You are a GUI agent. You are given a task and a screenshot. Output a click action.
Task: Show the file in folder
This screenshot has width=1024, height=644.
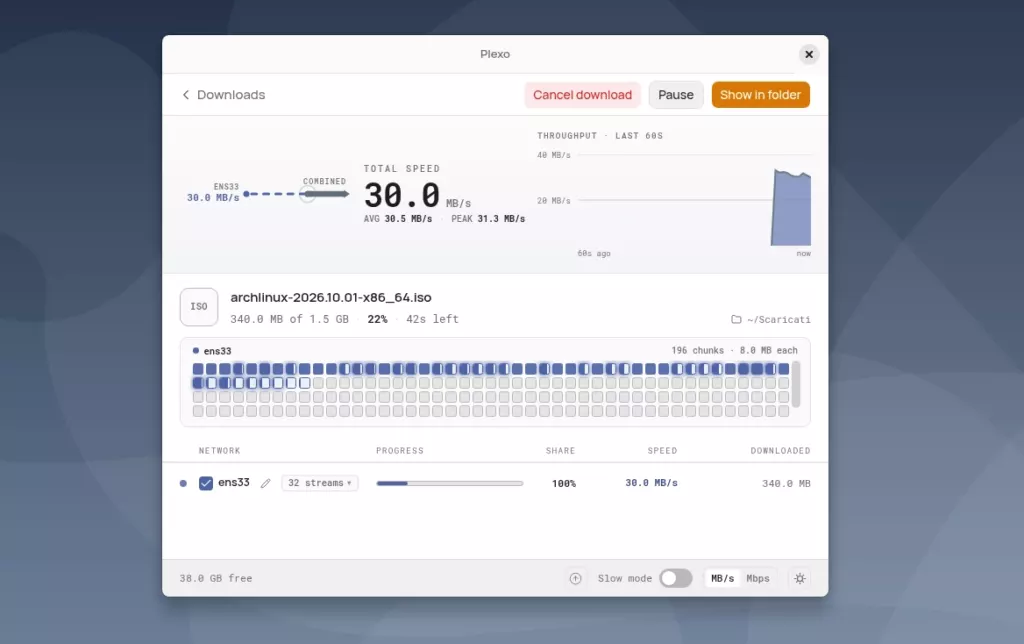click(760, 95)
